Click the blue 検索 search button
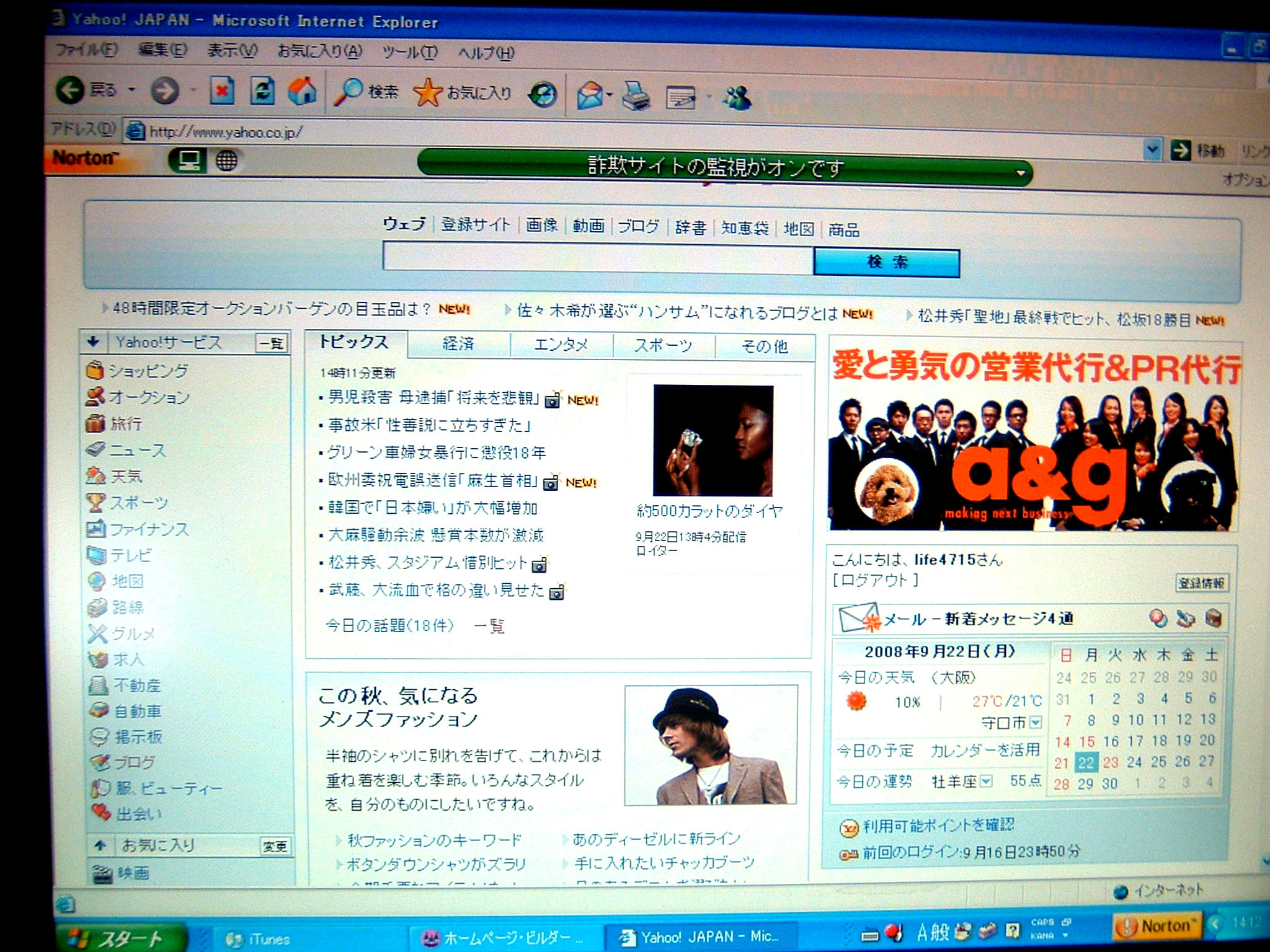1270x952 pixels. tap(887, 262)
